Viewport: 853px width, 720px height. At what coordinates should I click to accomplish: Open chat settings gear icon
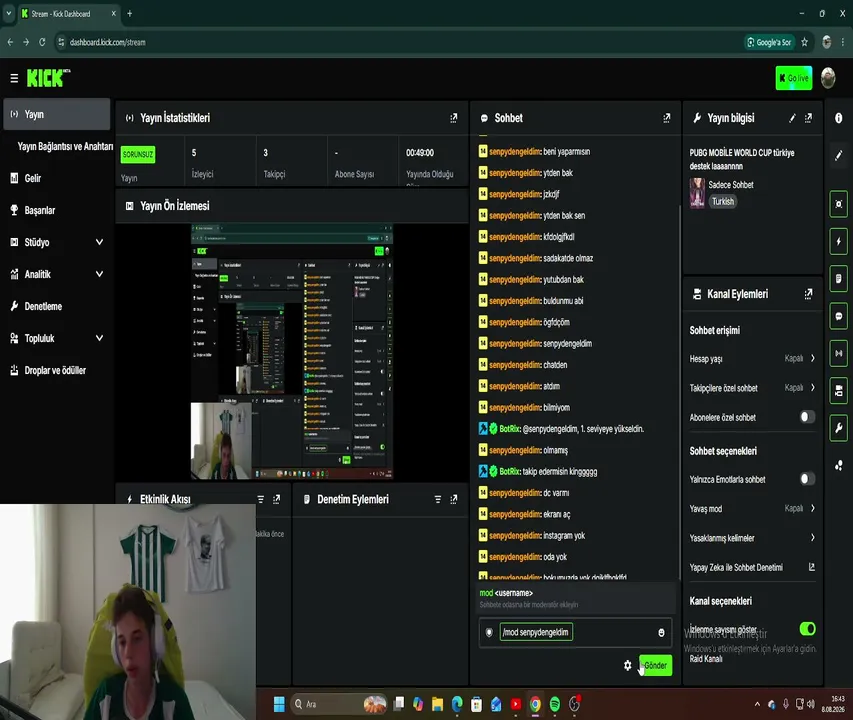[x=627, y=666]
